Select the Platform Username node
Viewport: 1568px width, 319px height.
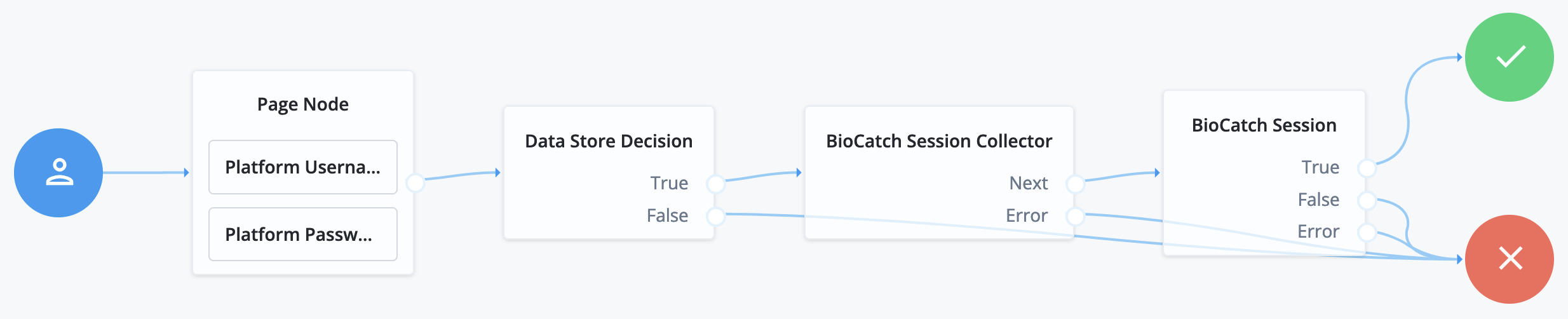[303, 167]
